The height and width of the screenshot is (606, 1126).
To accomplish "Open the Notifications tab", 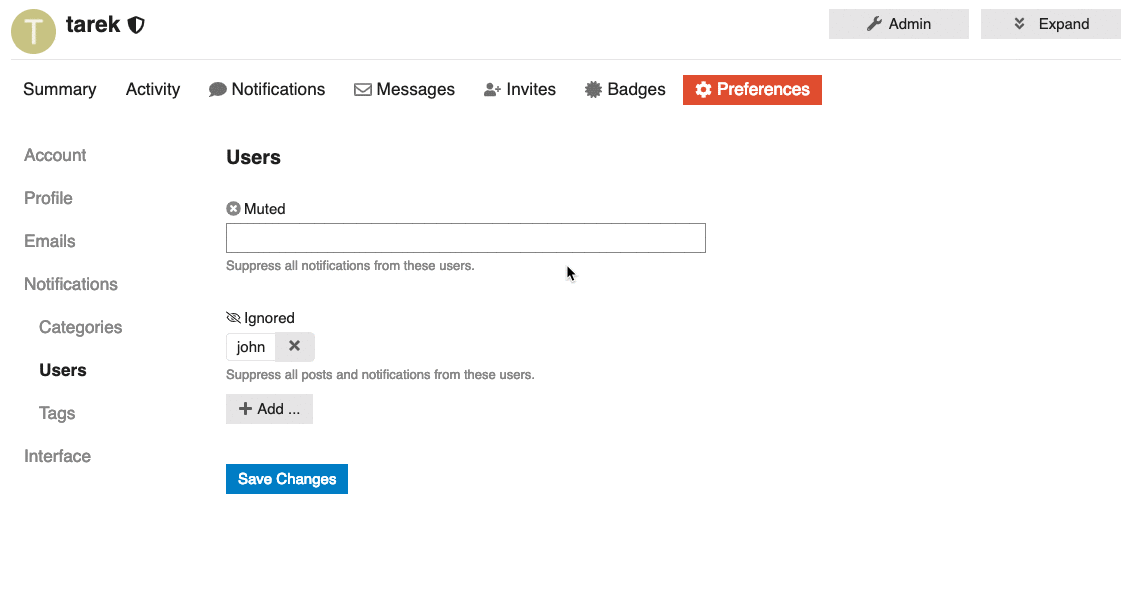I will [267, 89].
